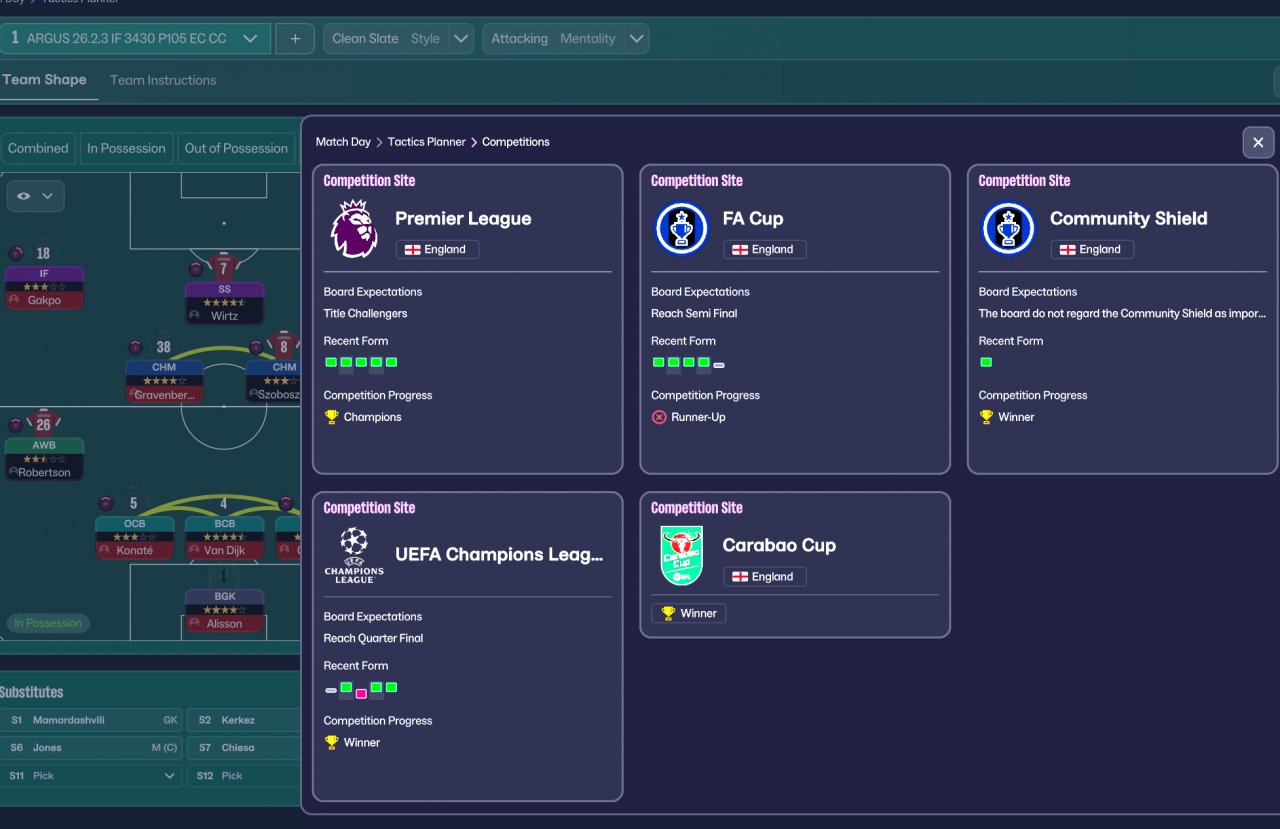Viewport: 1280px width, 829px height.
Task: Add a new tactic with plus button
Action: (295, 39)
